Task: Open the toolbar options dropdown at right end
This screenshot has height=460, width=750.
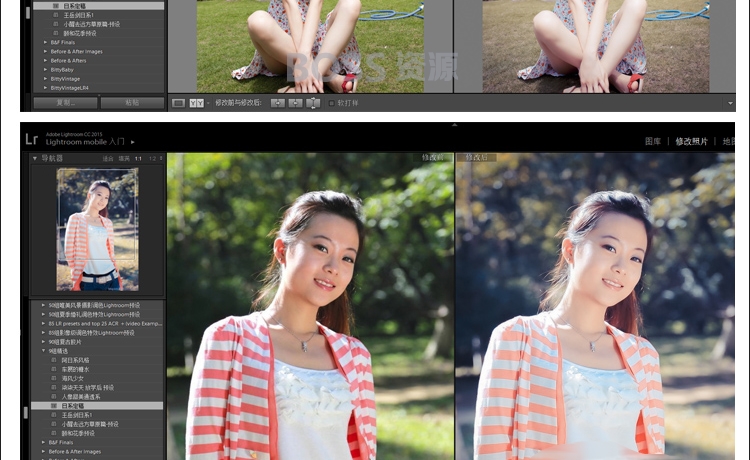Action: click(x=730, y=103)
